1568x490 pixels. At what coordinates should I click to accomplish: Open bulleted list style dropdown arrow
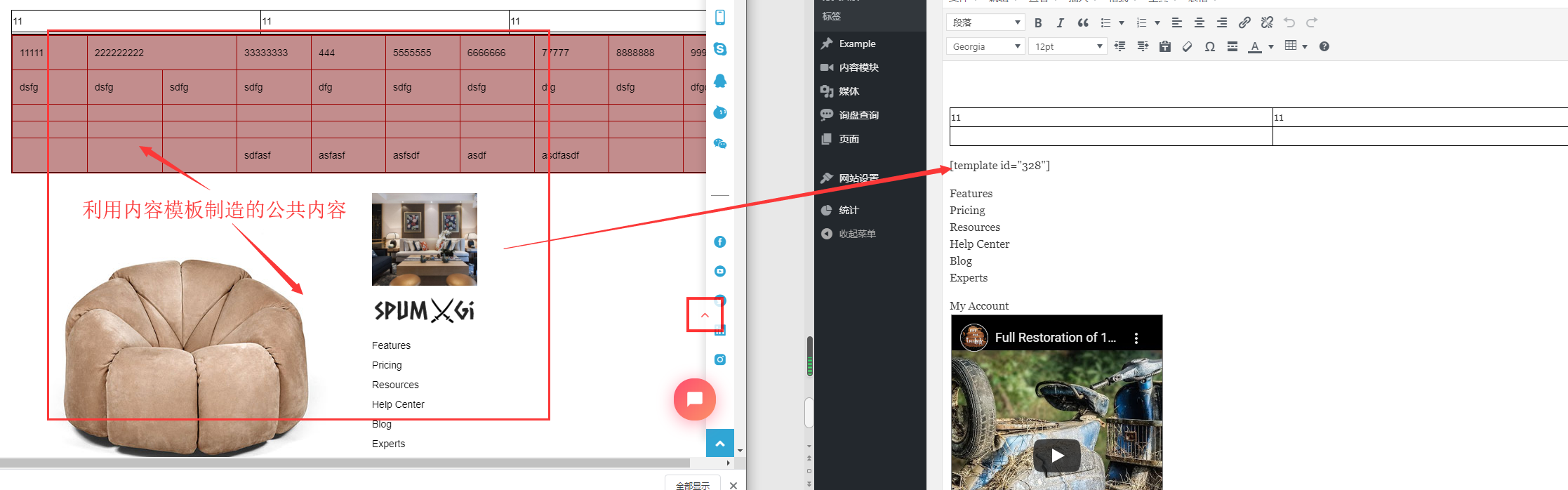(1121, 22)
